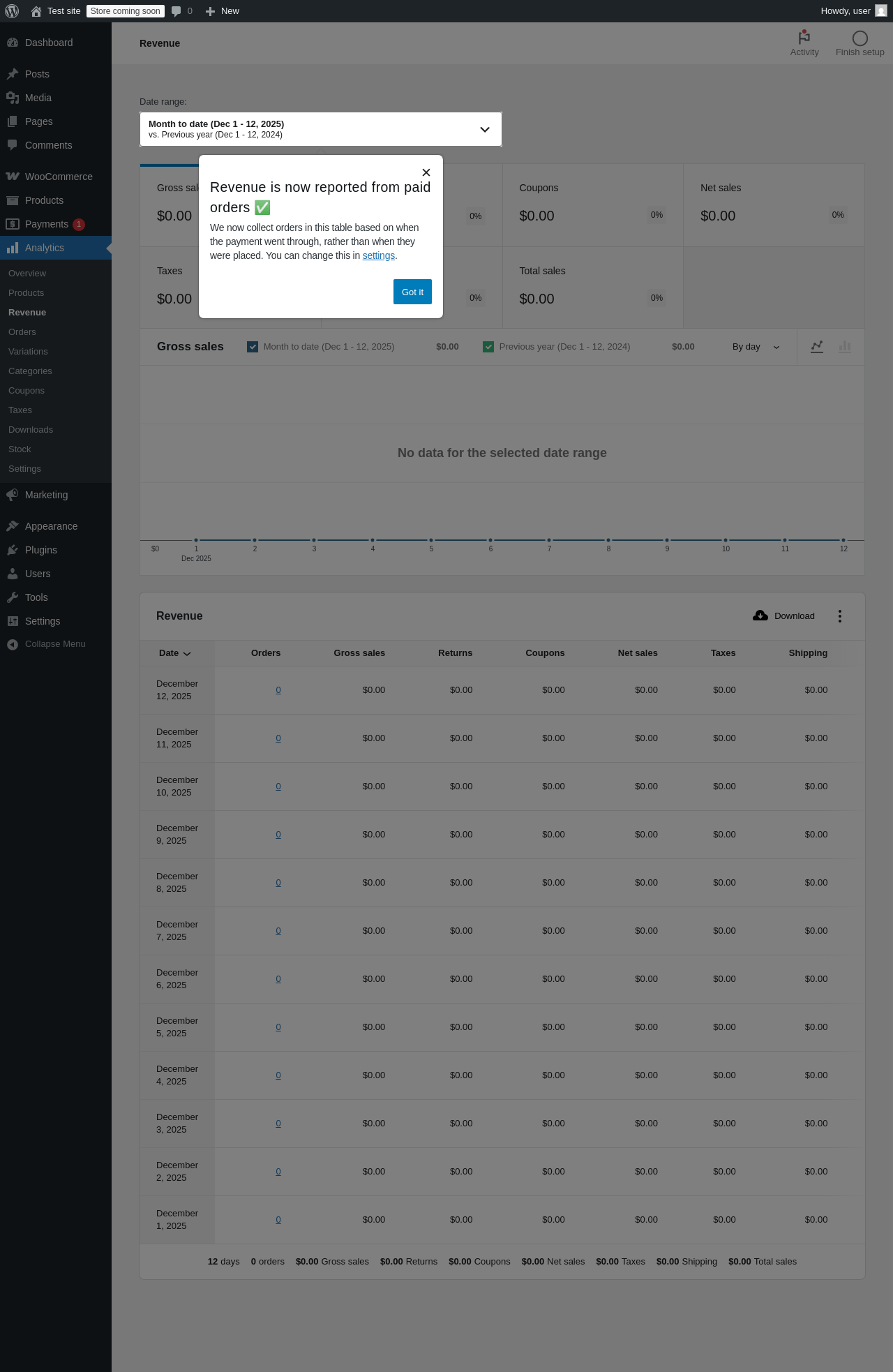This screenshot has height=1372, width=893.
Task: Open the Test site home icon
Action: pyautogui.click(x=36, y=11)
